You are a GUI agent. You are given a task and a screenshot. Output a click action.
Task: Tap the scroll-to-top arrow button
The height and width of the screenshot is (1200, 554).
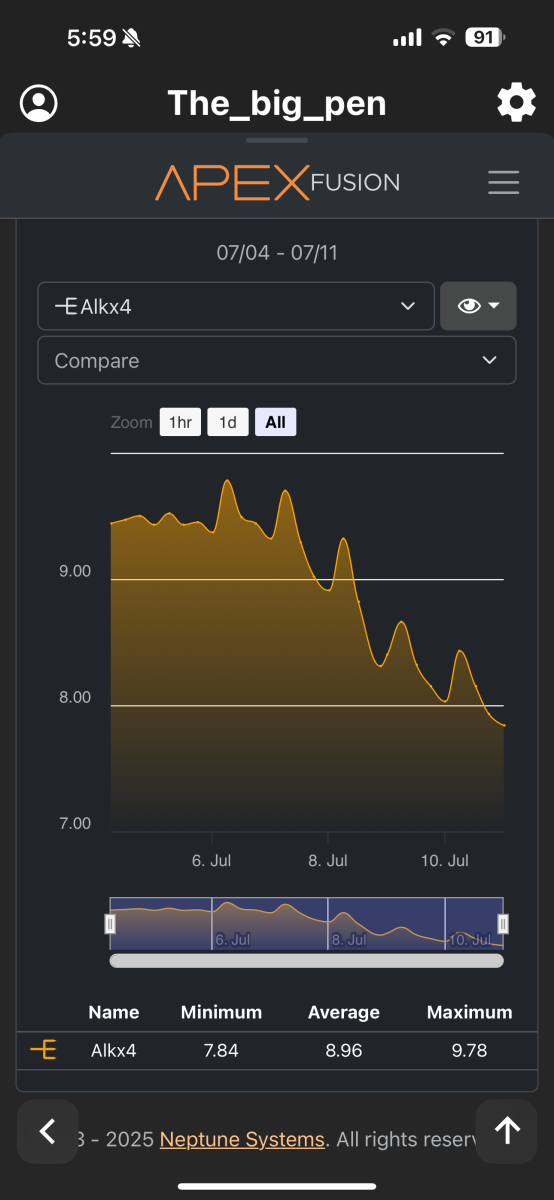(507, 1131)
